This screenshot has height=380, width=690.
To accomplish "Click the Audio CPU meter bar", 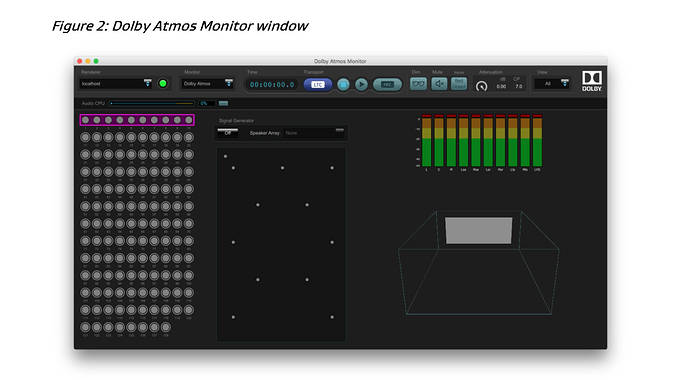I will (x=152, y=103).
